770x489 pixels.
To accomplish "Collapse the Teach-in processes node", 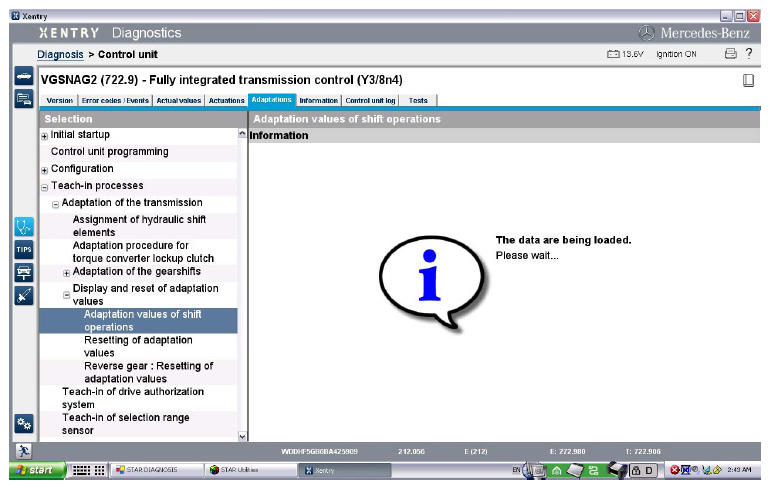I will click(44, 187).
